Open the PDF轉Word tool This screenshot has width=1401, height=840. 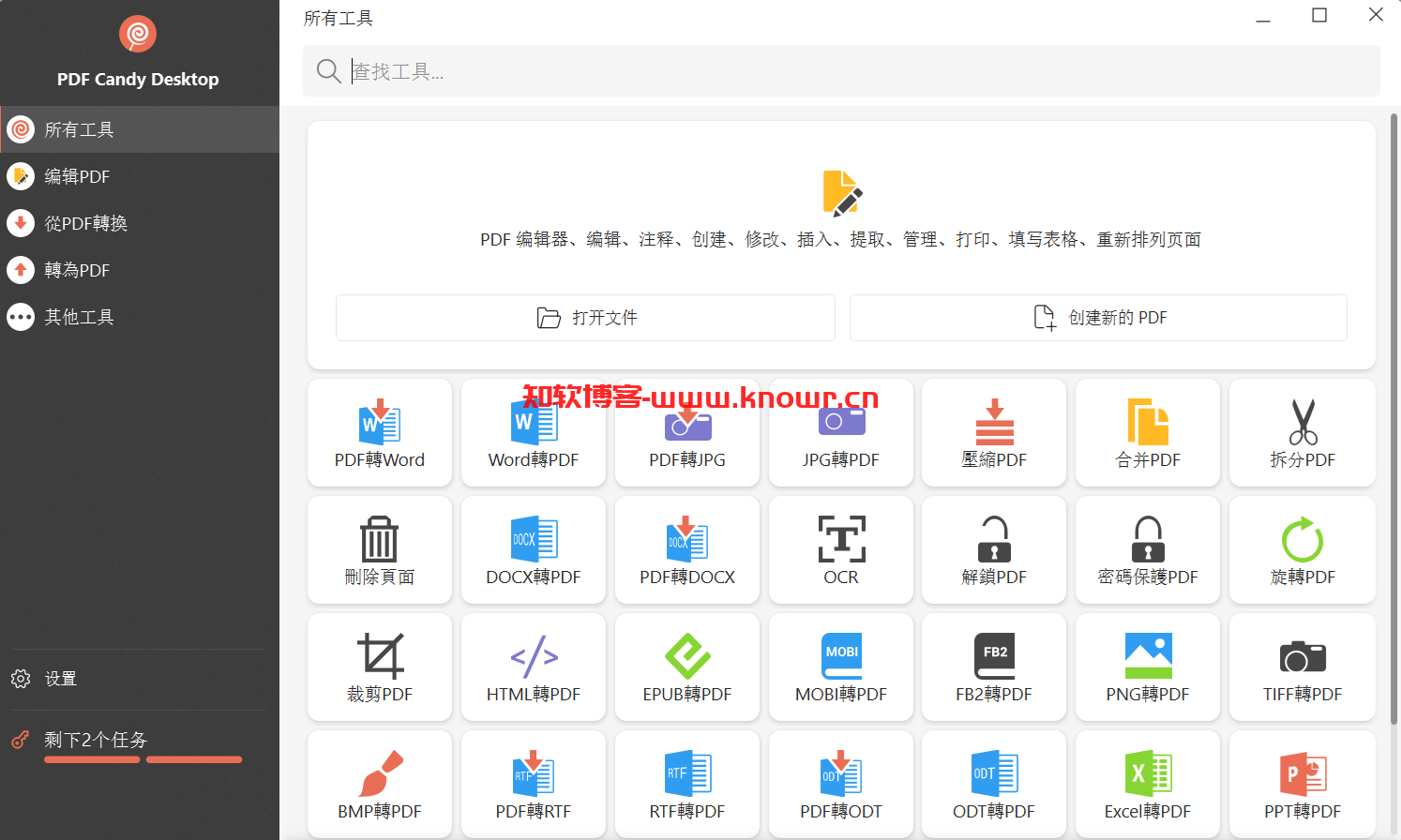click(380, 433)
